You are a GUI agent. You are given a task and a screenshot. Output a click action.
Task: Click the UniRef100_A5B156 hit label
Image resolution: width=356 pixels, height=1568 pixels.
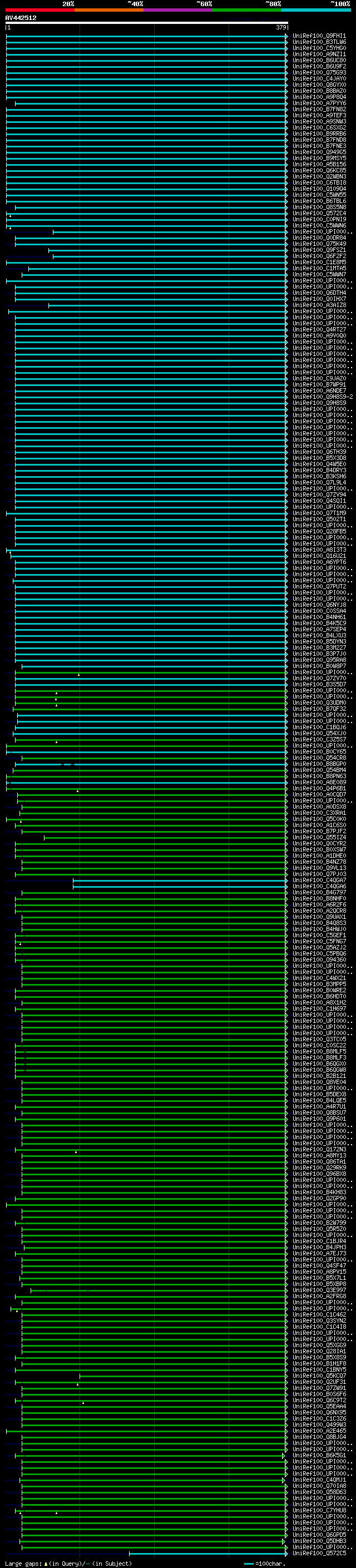click(319, 164)
